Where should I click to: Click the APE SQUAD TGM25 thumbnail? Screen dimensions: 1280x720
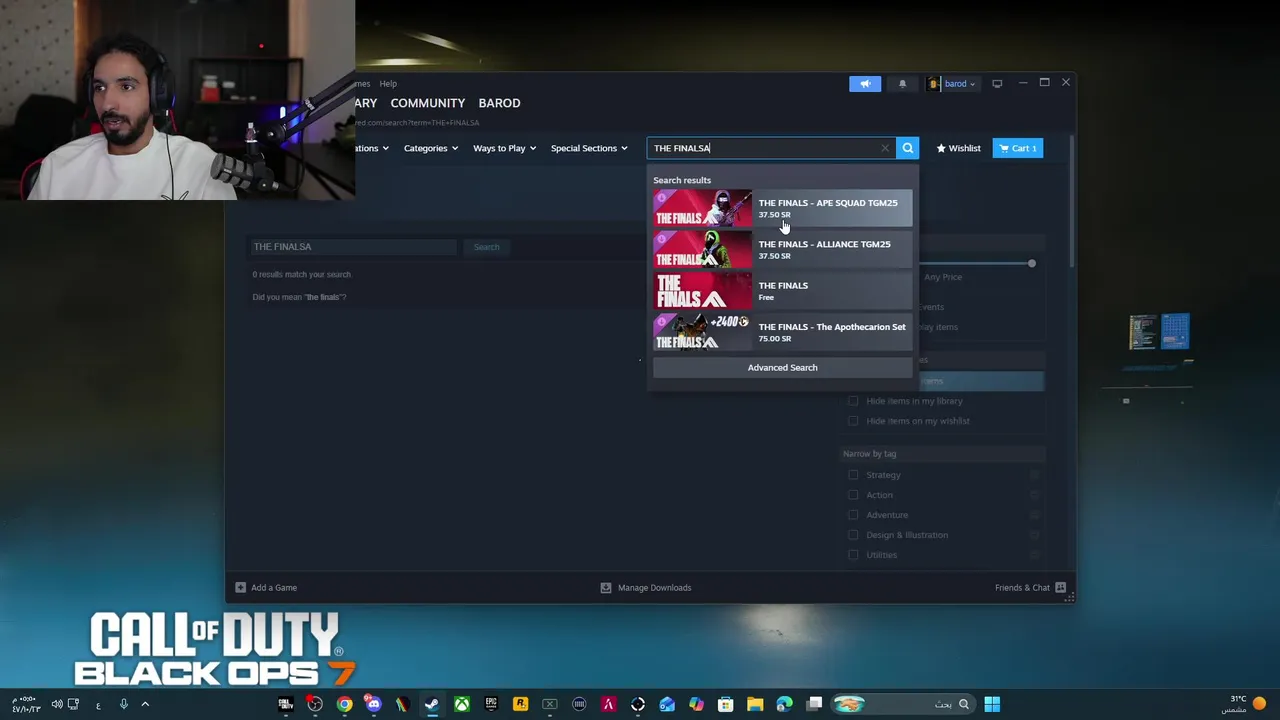pos(702,208)
